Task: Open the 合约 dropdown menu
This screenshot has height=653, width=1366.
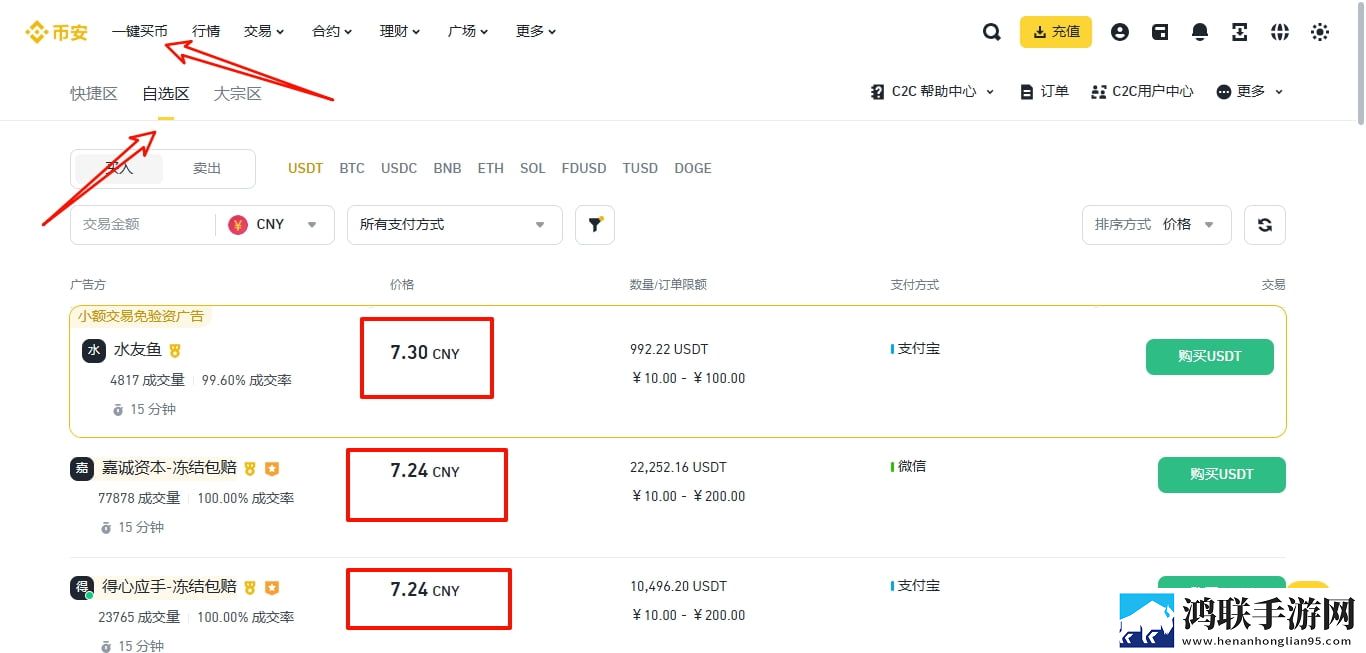Action: point(332,32)
